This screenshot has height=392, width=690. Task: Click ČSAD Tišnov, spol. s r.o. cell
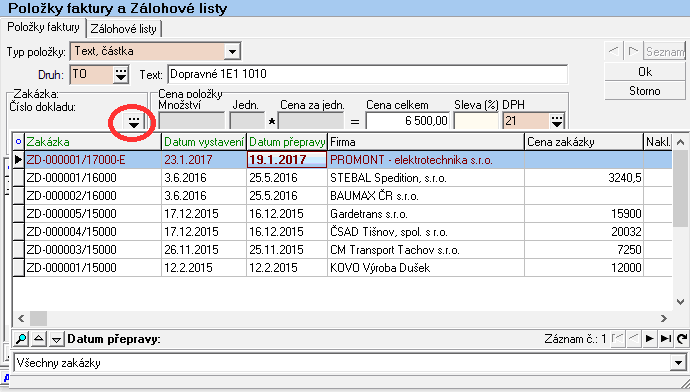(426, 232)
